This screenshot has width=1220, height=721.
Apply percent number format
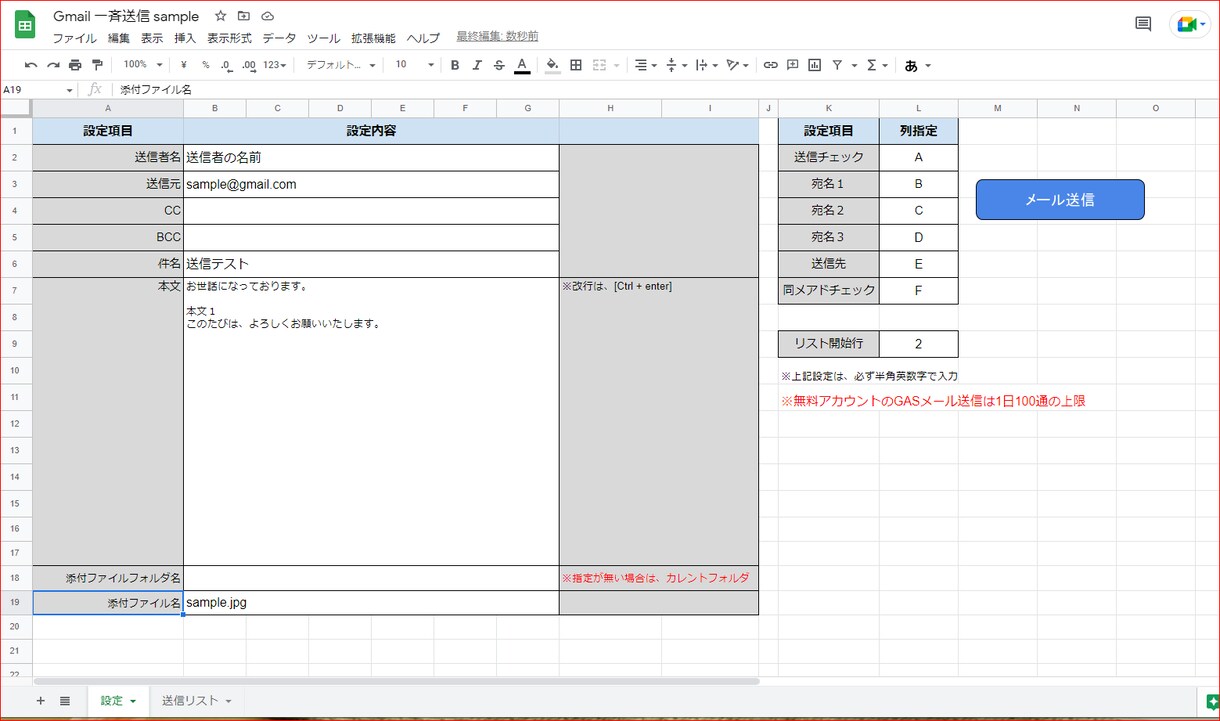click(x=206, y=65)
